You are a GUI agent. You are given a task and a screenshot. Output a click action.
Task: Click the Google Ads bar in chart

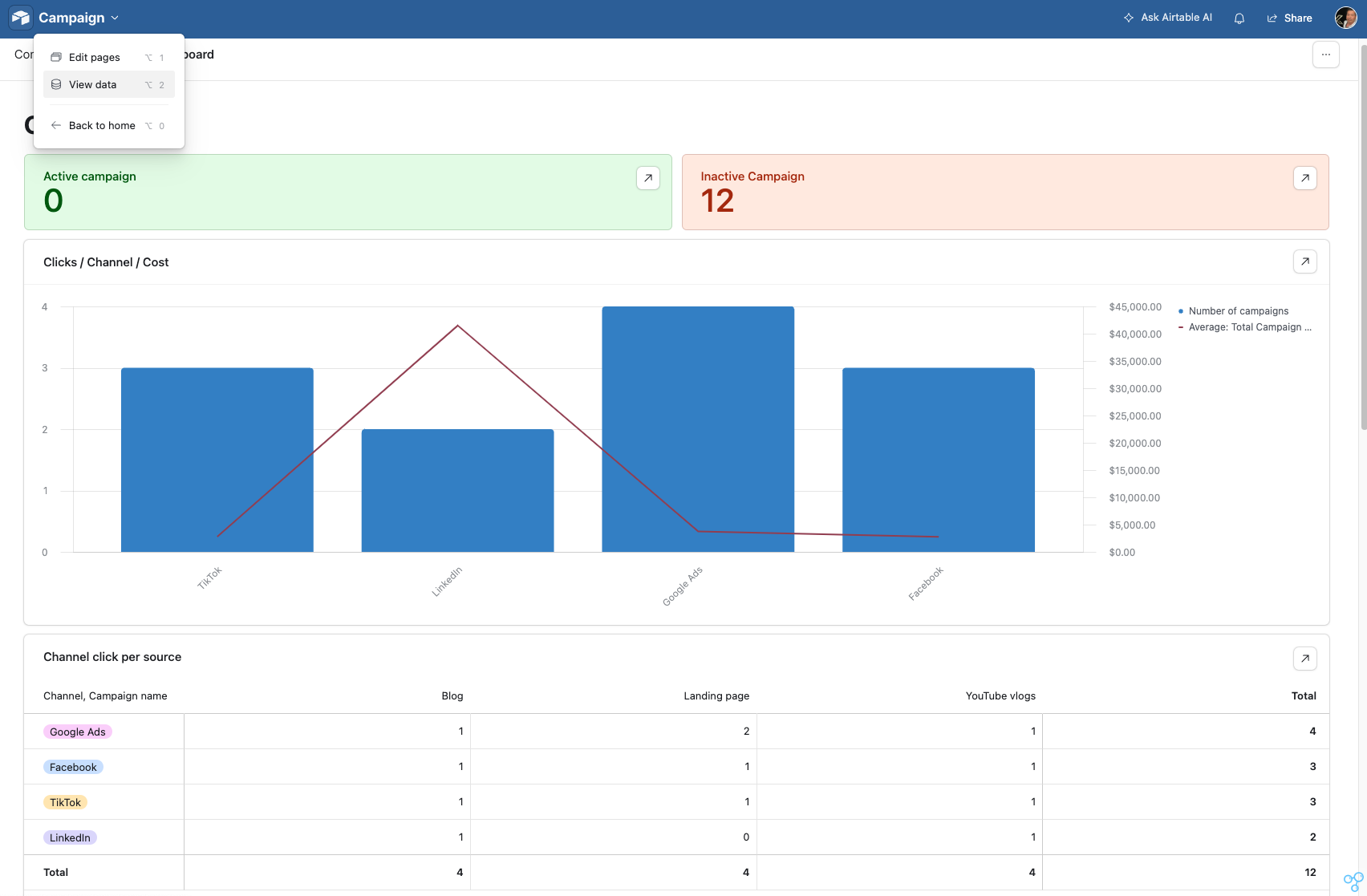coord(698,428)
